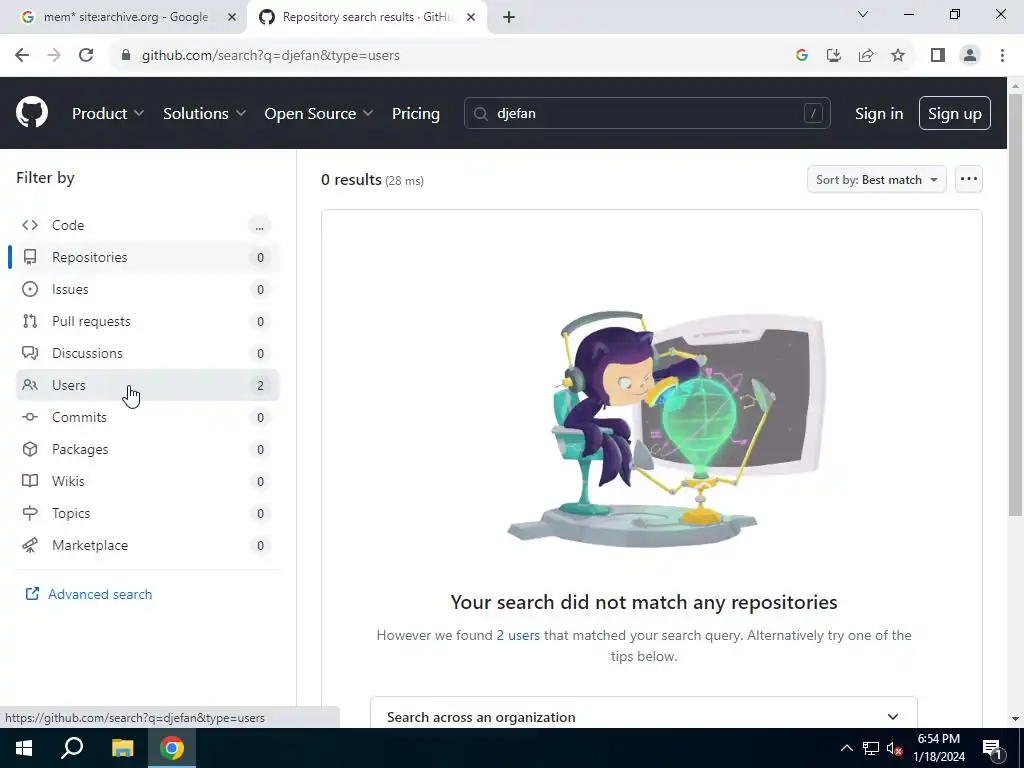Click the Repositories filter icon
The height and width of the screenshot is (768, 1024).
[x=30, y=257]
